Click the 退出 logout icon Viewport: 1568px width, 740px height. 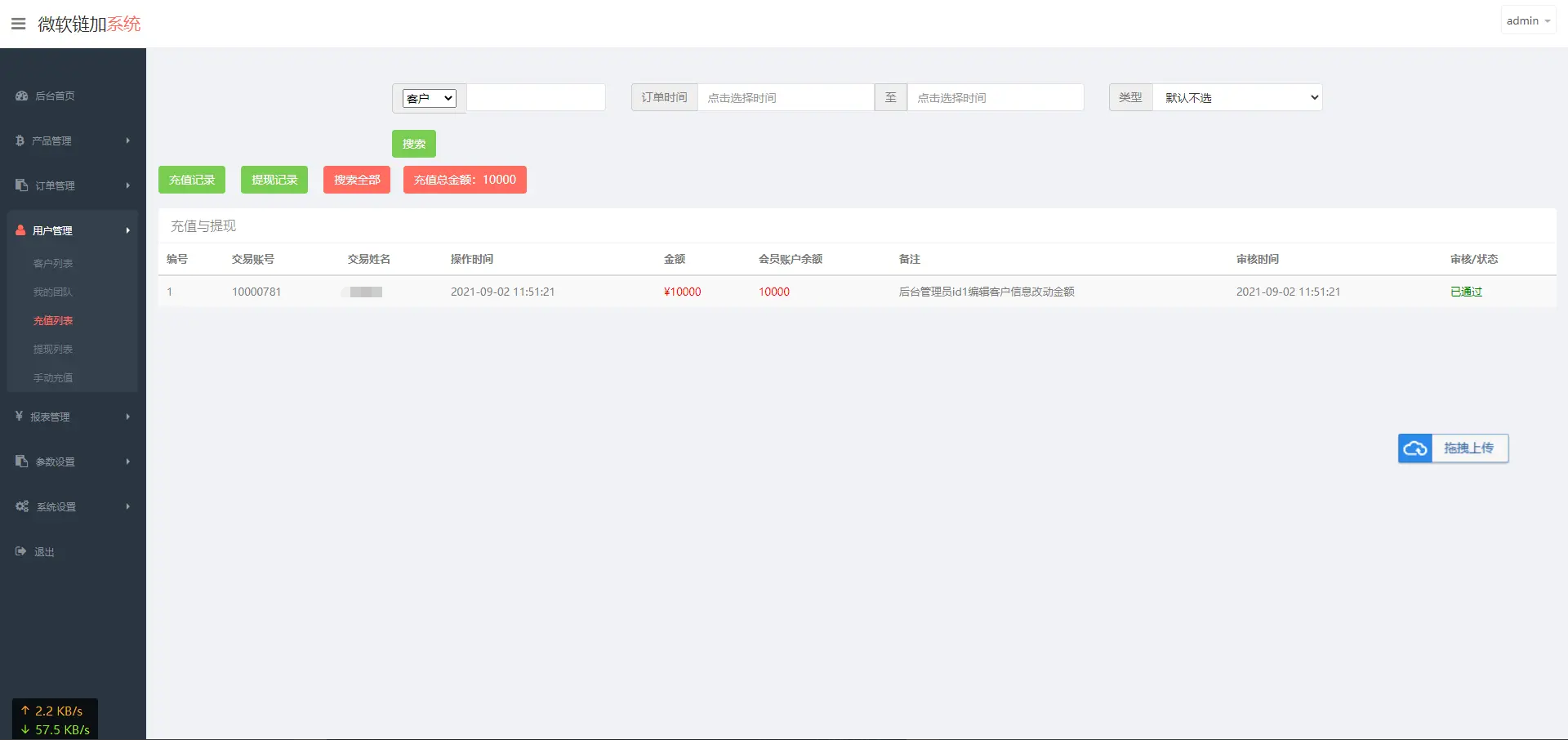click(x=20, y=551)
